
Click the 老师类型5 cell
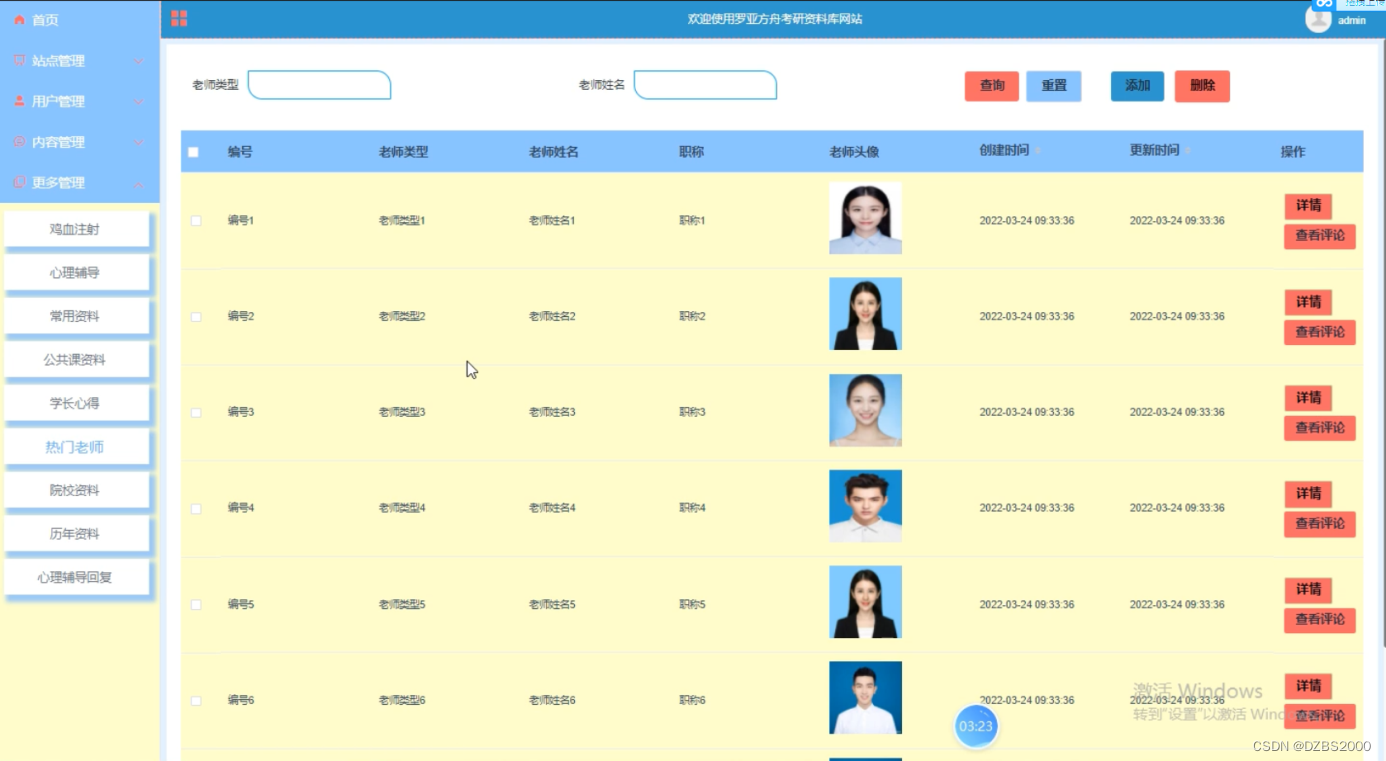pyautogui.click(x=402, y=604)
